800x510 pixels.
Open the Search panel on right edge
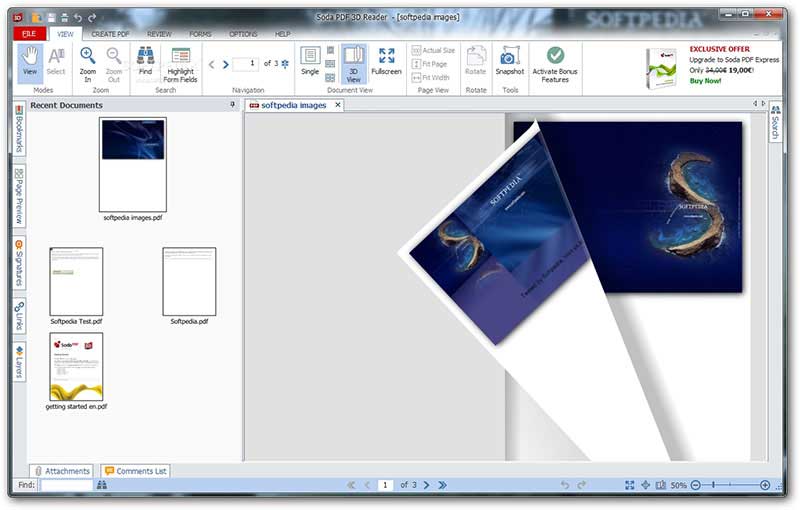775,122
